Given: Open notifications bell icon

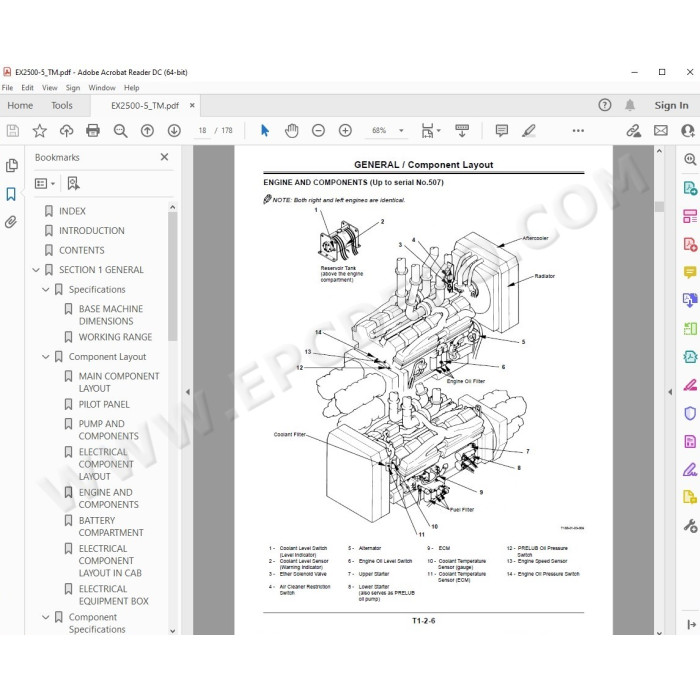Looking at the screenshot, I should click(x=630, y=105).
